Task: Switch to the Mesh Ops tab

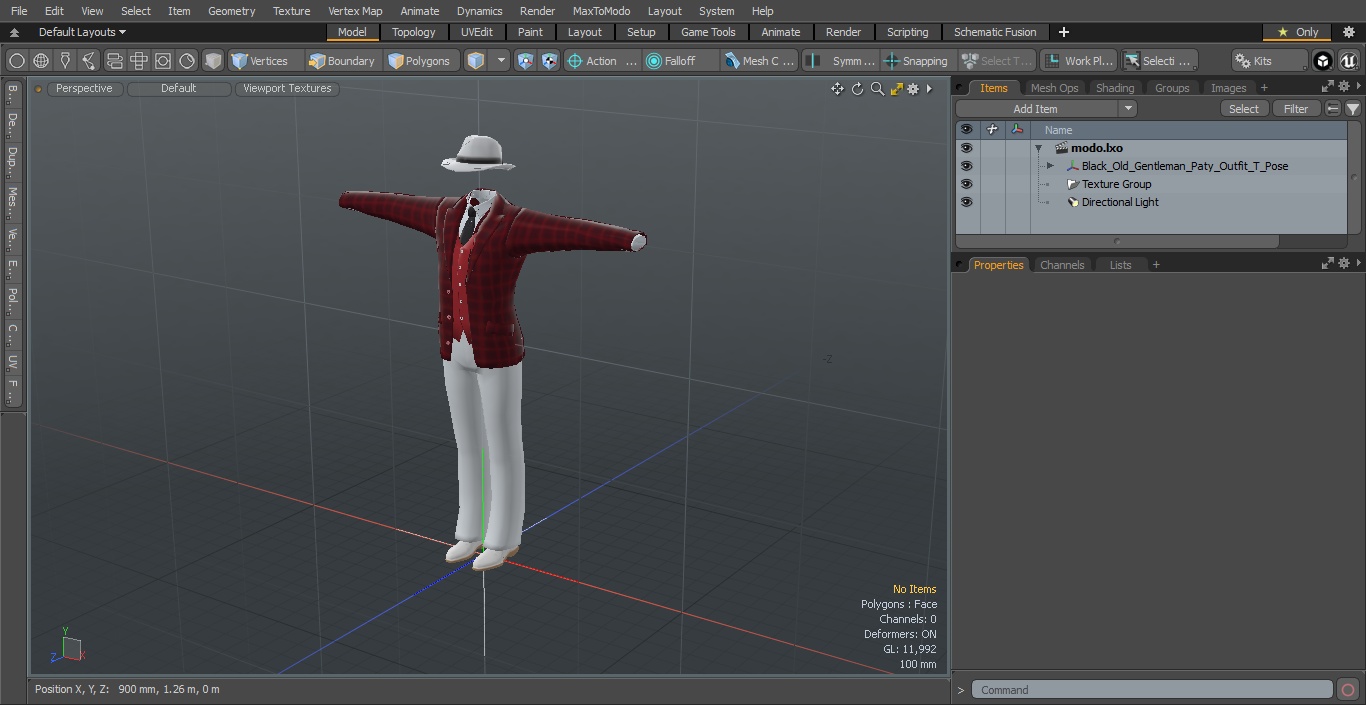Action: [x=1054, y=88]
